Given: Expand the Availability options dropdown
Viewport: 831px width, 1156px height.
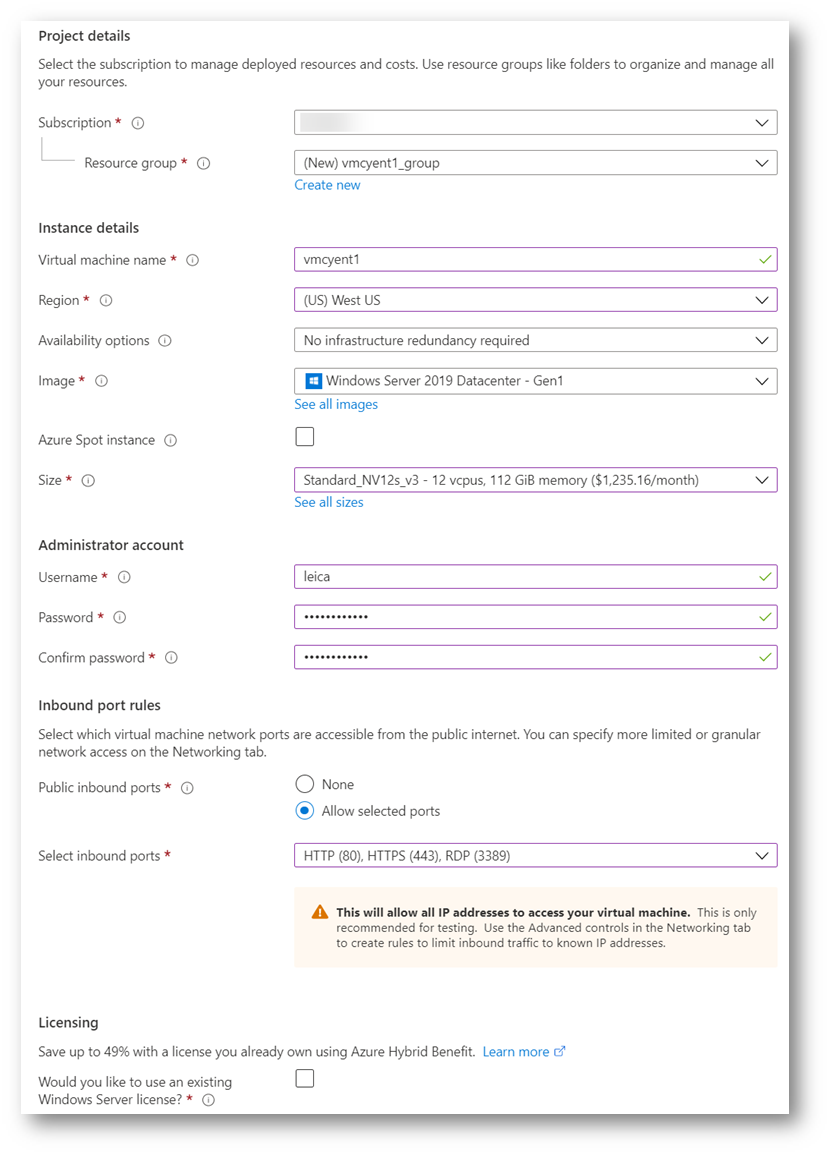Looking at the screenshot, I should (536, 340).
